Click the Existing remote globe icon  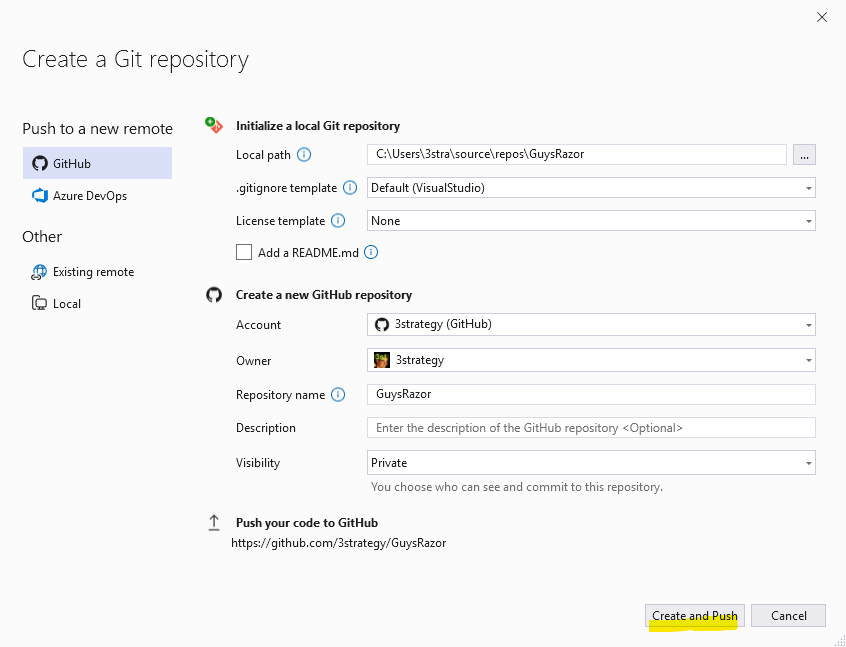point(39,272)
